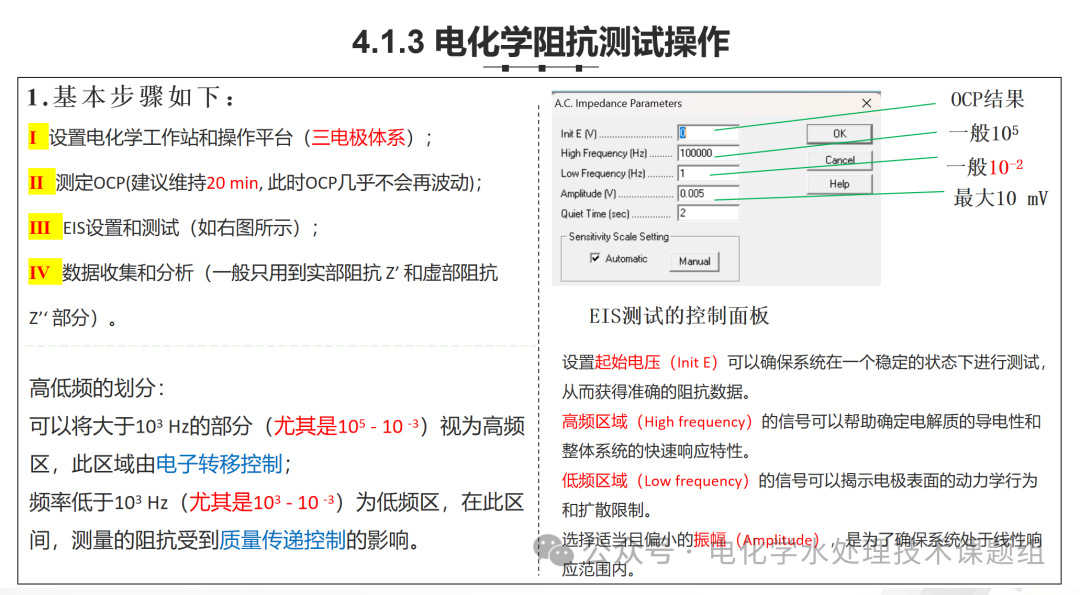Image resolution: width=1080 pixels, height=595 pixels.
Task: Click the yellow step III marker
Action: click(40, 228)
